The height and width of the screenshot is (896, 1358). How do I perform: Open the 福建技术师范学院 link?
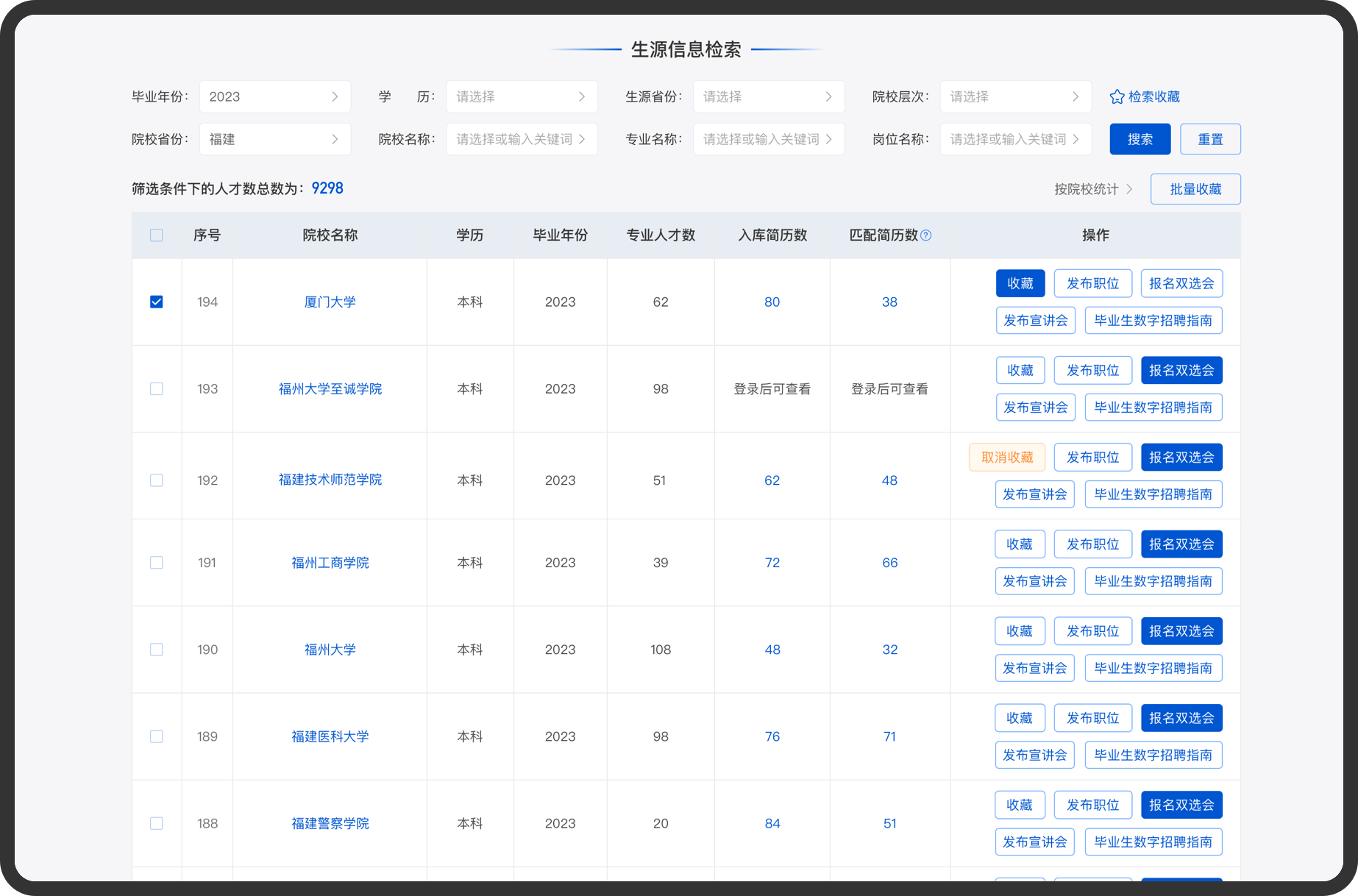[330, 480]
